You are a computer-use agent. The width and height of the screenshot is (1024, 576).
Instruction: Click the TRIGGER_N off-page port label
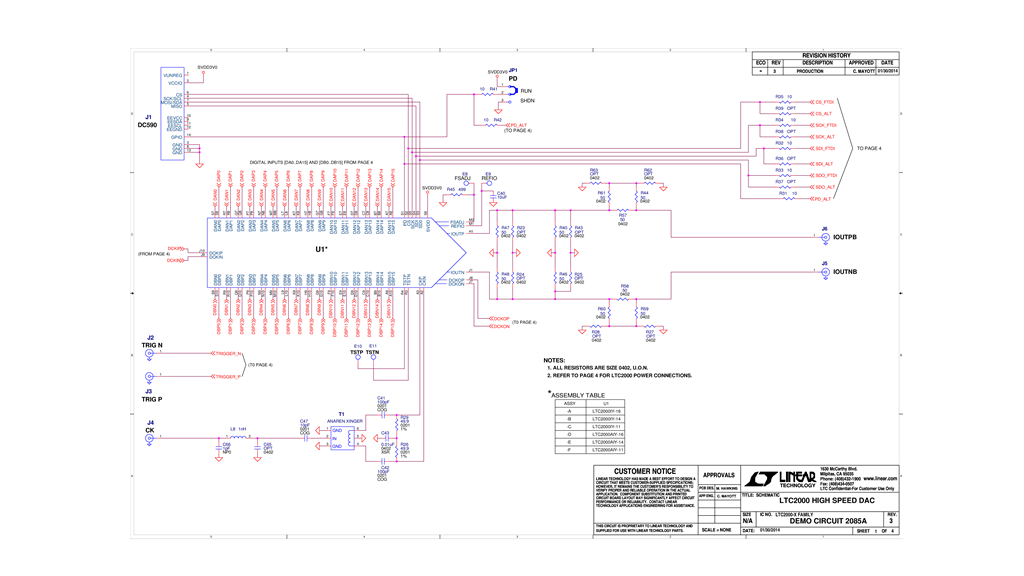[x=228, y=354]
